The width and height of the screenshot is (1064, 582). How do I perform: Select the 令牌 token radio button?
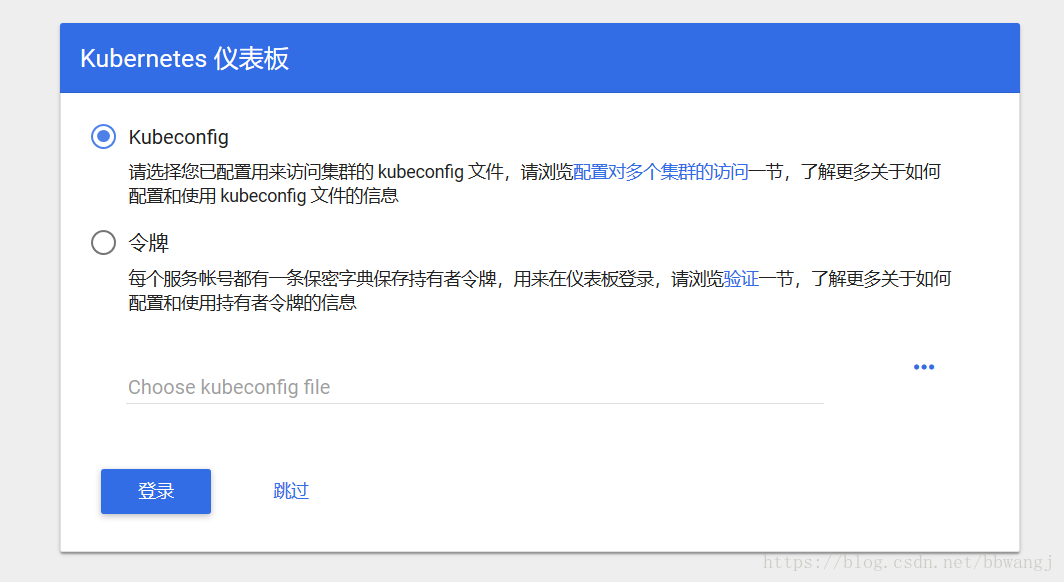pyautogui.click(x=103, y=242)
